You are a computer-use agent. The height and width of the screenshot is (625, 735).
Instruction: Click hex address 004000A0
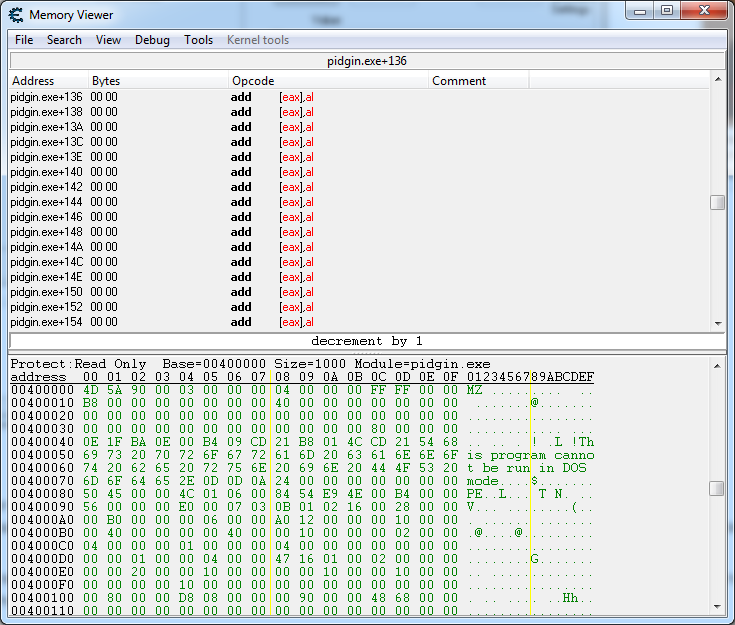tap(42, 520)
